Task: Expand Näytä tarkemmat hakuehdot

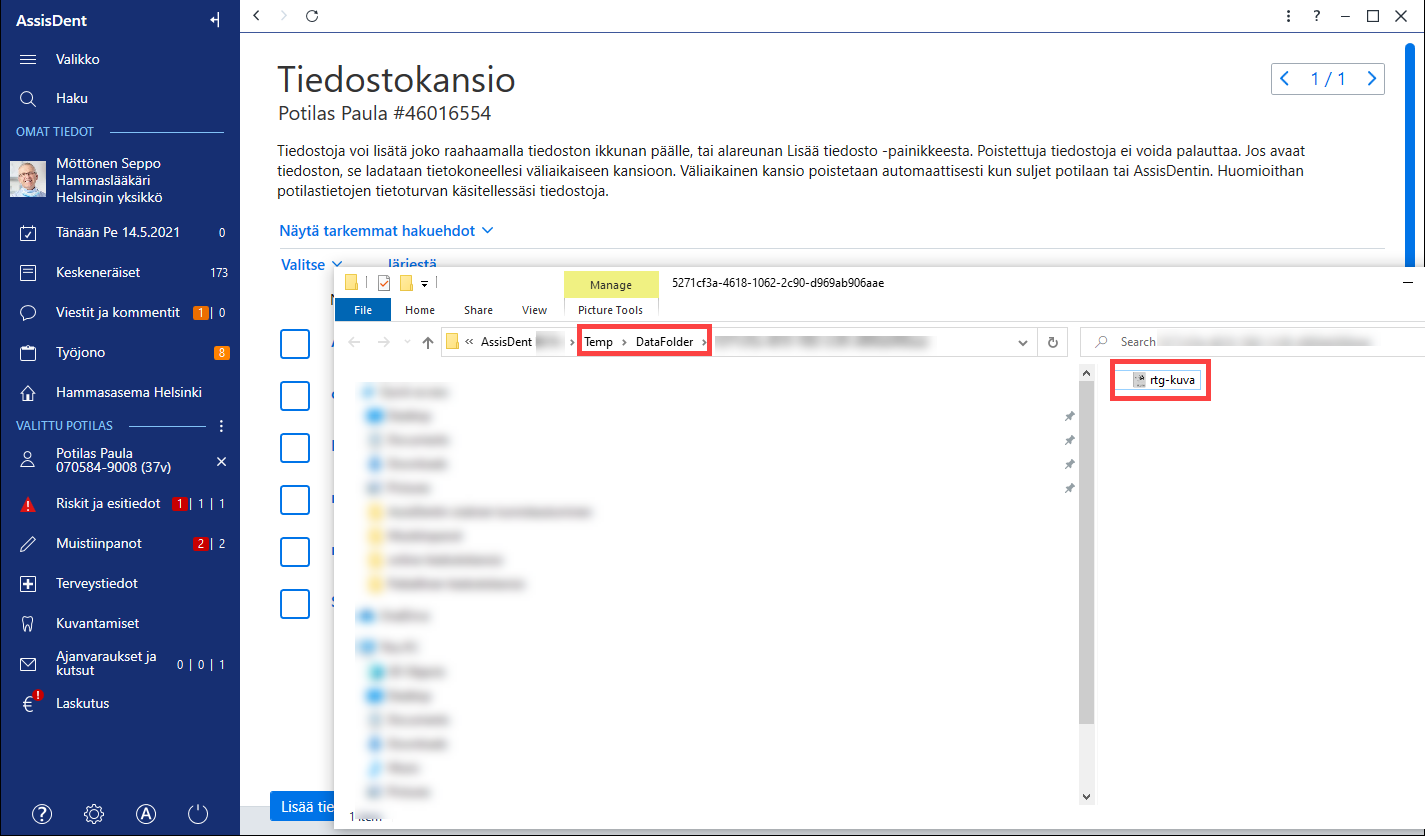Action: [387, 231]
